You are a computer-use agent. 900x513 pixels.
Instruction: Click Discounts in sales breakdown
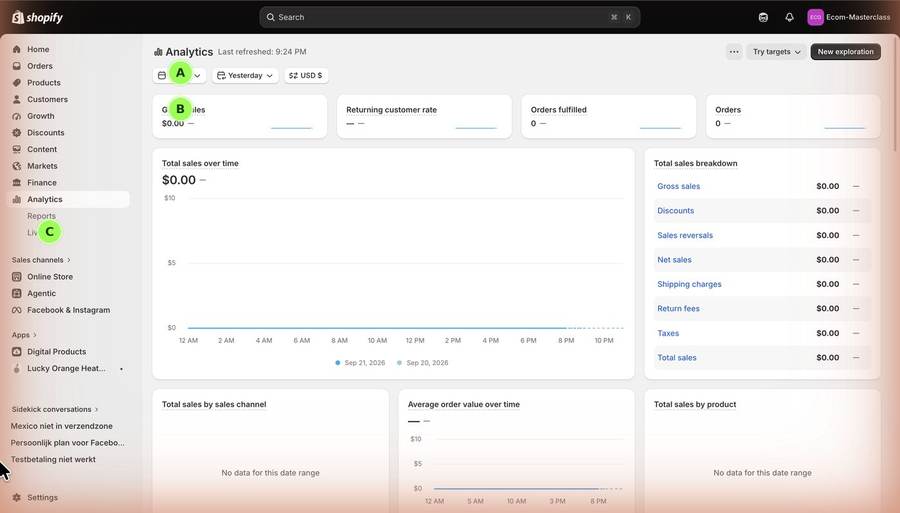pyautogui.click(x=676, y=211)
